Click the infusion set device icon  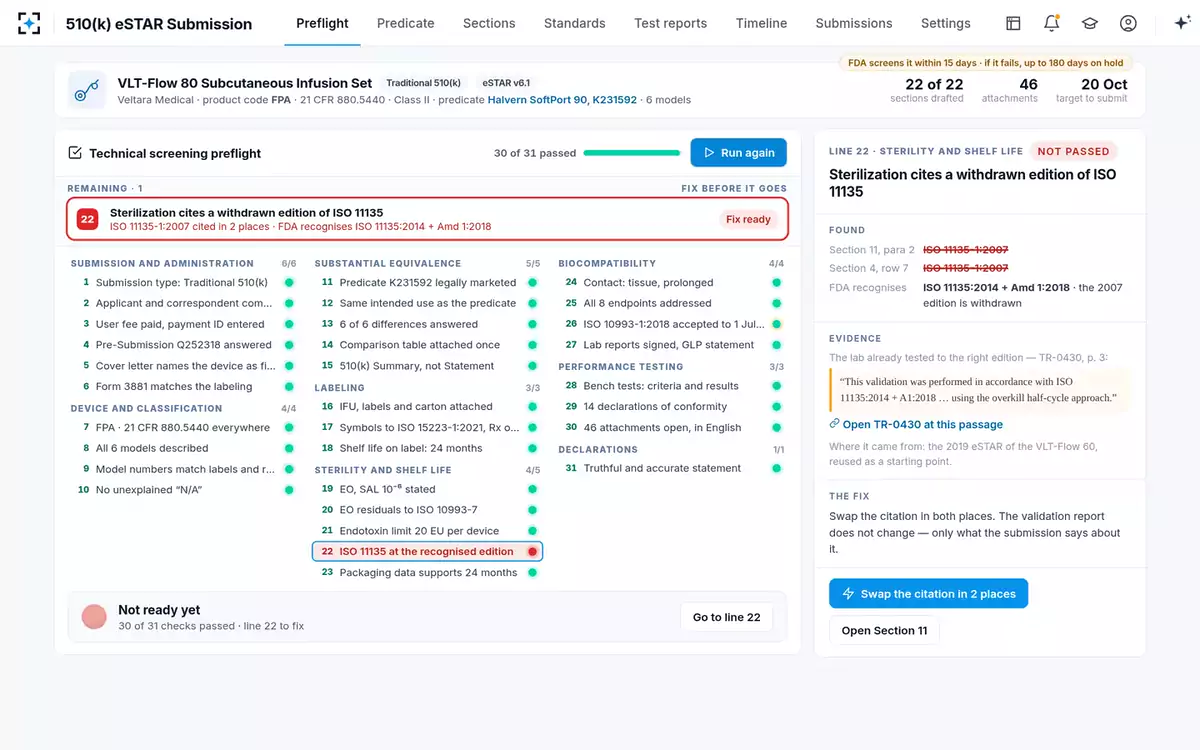87,90
